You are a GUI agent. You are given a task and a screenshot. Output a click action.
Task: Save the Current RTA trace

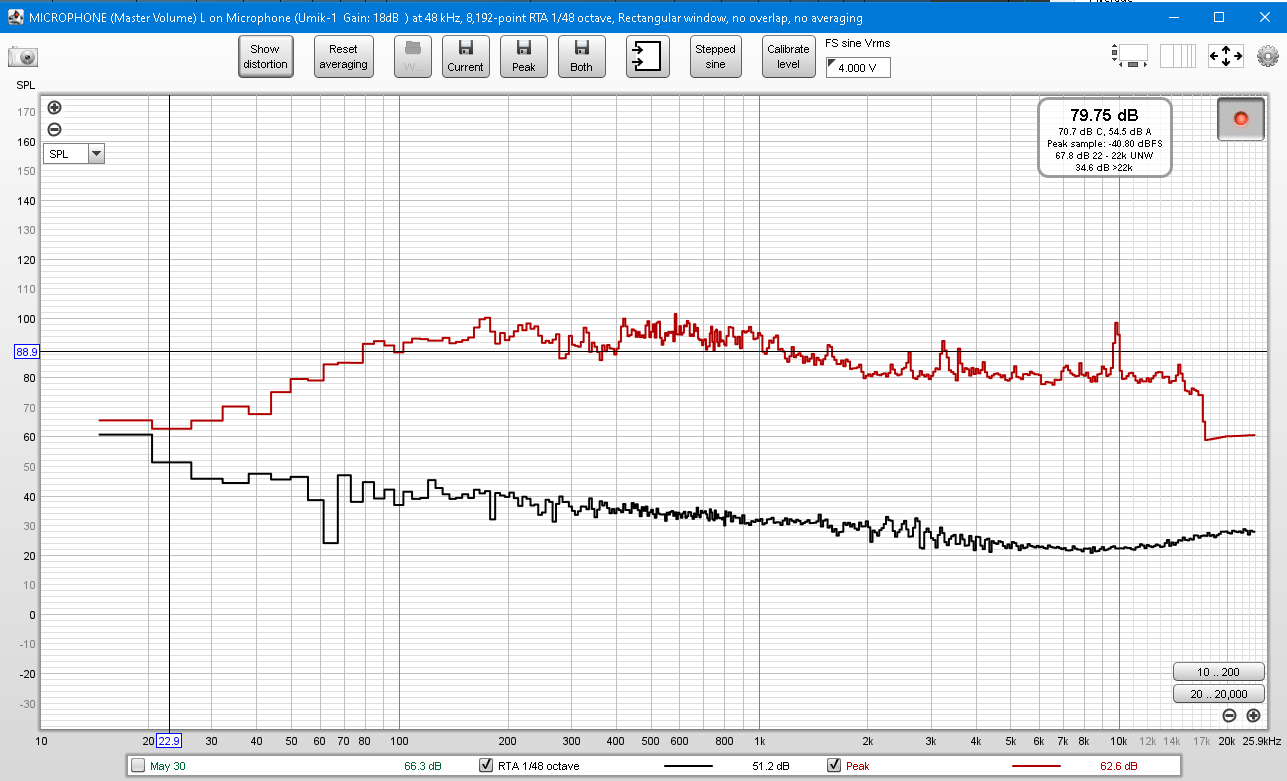coord(465,57)
